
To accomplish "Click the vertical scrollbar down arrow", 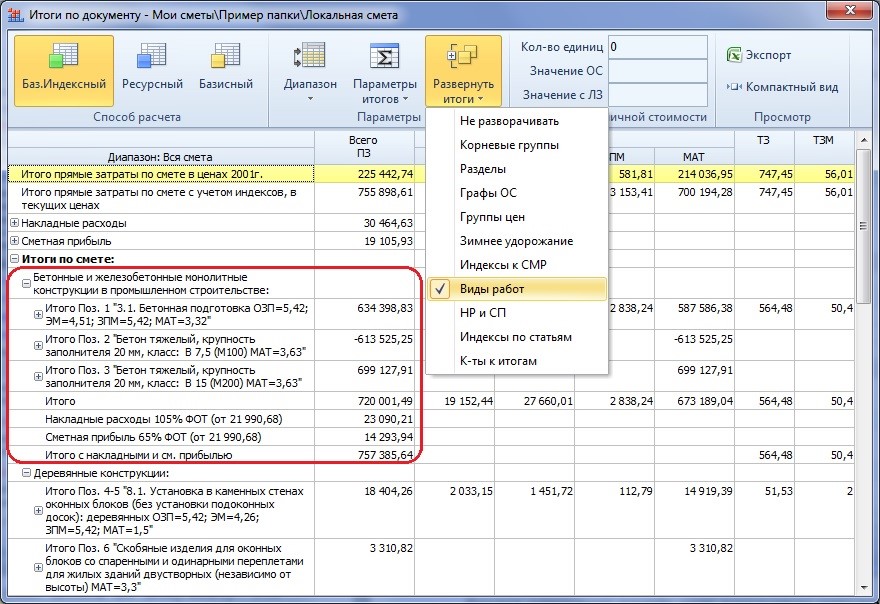I will coord(863,588).
